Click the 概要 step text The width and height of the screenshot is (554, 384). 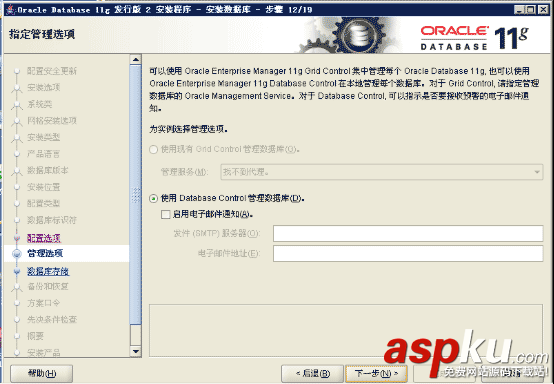tap(35, 336)
